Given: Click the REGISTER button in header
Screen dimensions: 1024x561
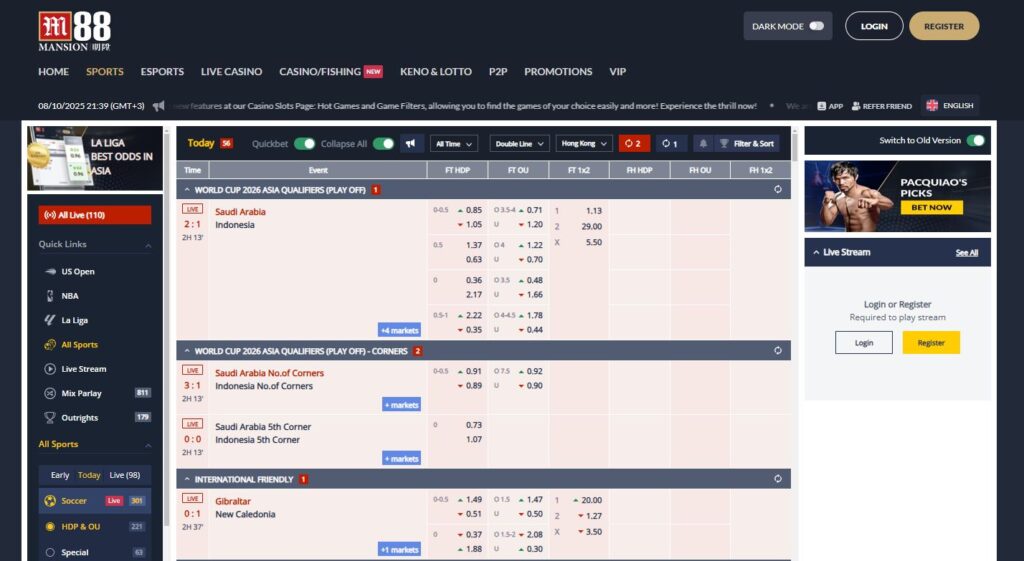Looking at the screenshot, I should tap(944, 26).
